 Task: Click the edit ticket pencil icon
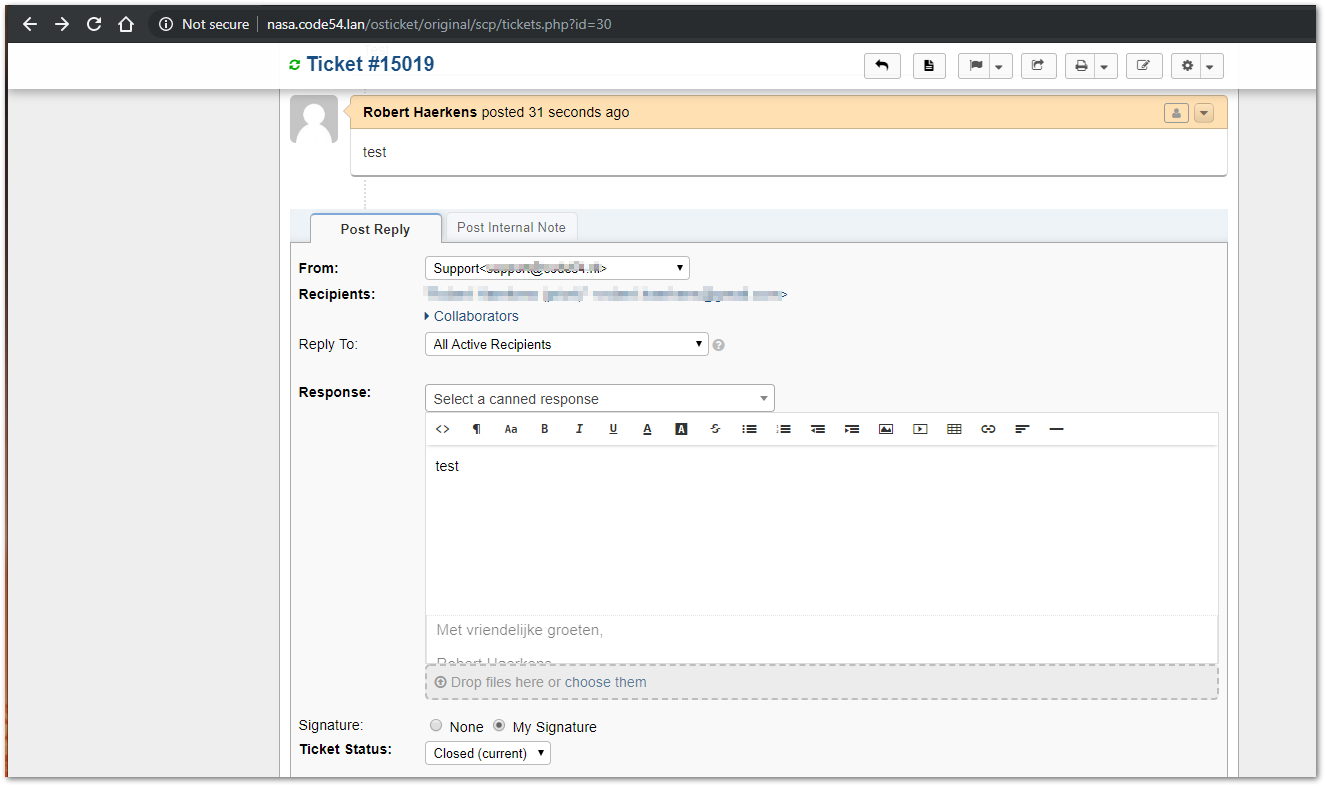[1144, 66]
